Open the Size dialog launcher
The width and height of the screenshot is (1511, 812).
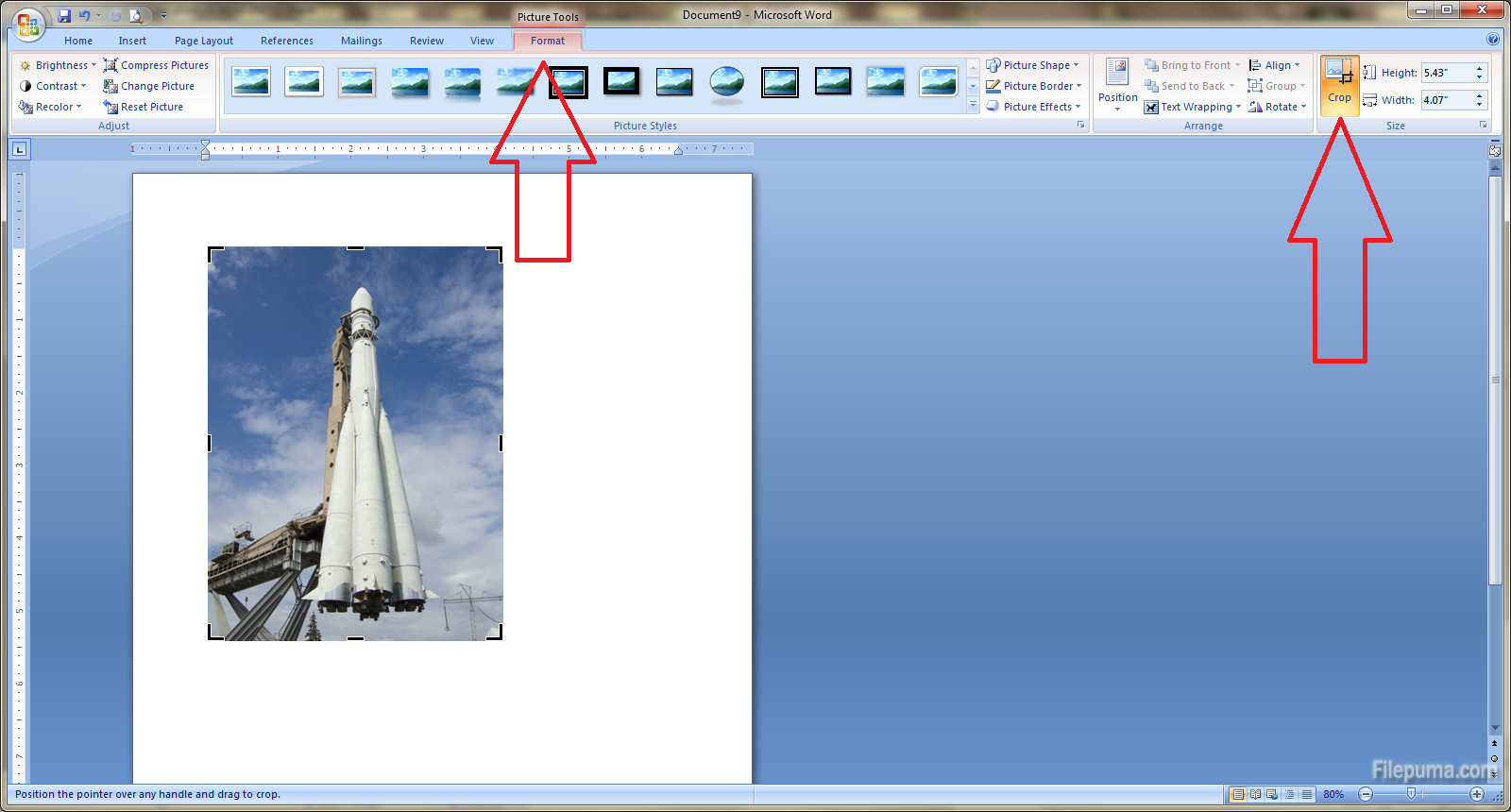tap(1483, 125)
